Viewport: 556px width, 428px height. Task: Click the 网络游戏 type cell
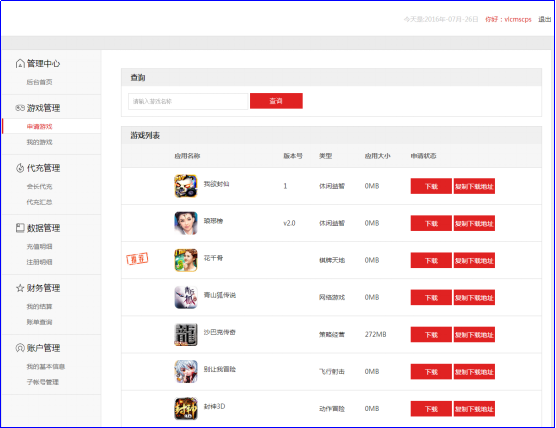(x=332, y=297)
